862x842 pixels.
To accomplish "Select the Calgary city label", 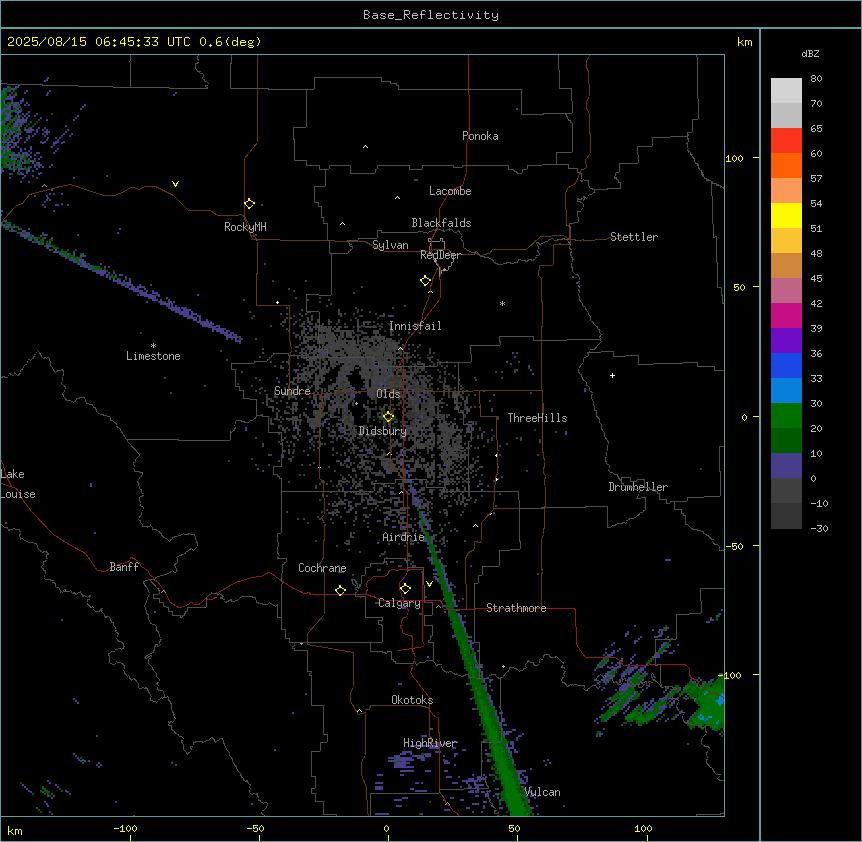I will (x=399, y=603).
